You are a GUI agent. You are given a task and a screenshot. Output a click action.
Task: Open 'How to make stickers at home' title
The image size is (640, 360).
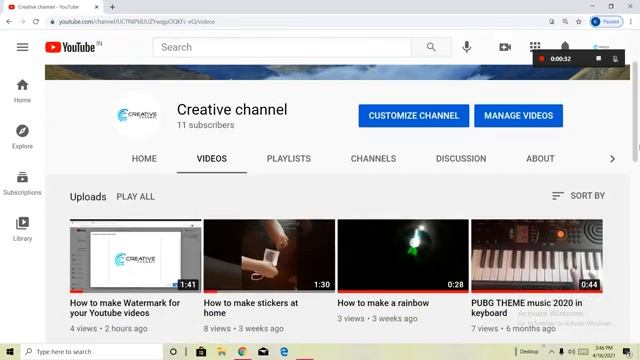(251, 308)
